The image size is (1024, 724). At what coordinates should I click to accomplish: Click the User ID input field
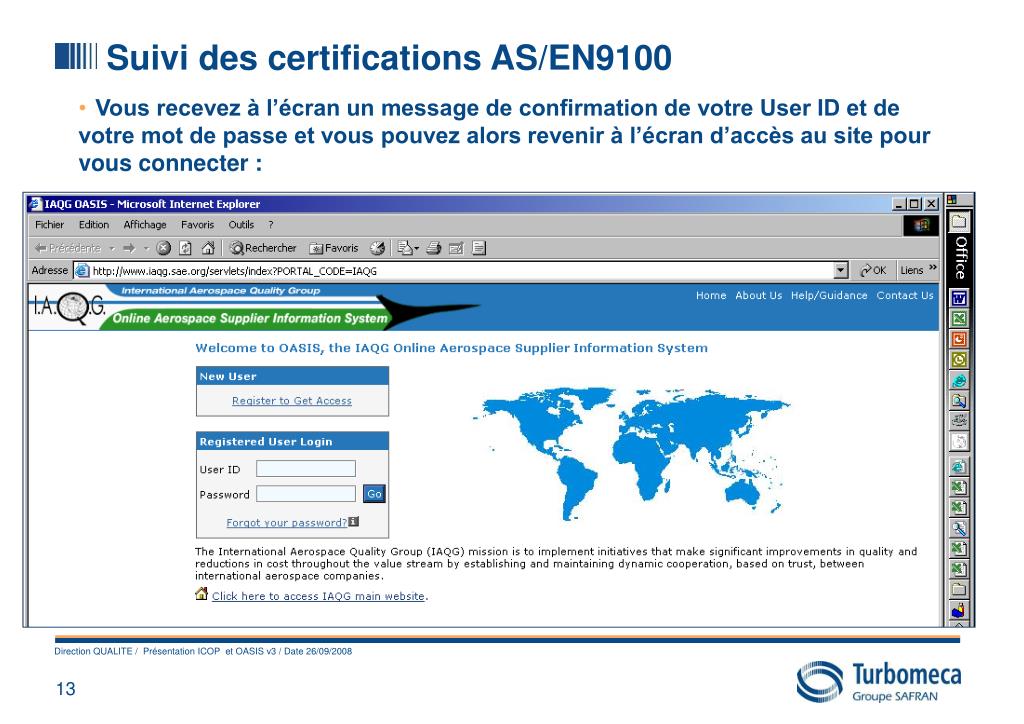point(306,469)
